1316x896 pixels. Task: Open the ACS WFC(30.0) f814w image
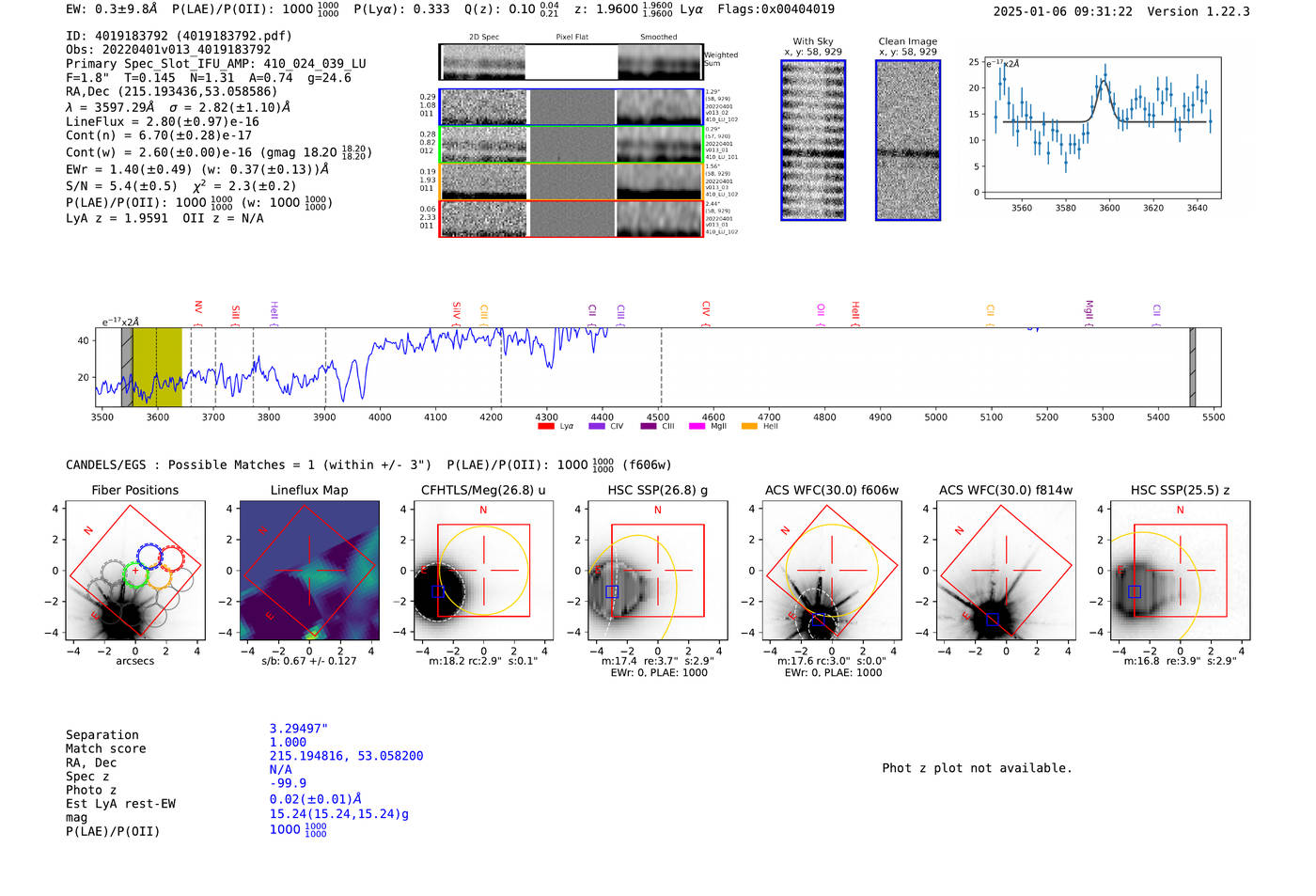1006,570
